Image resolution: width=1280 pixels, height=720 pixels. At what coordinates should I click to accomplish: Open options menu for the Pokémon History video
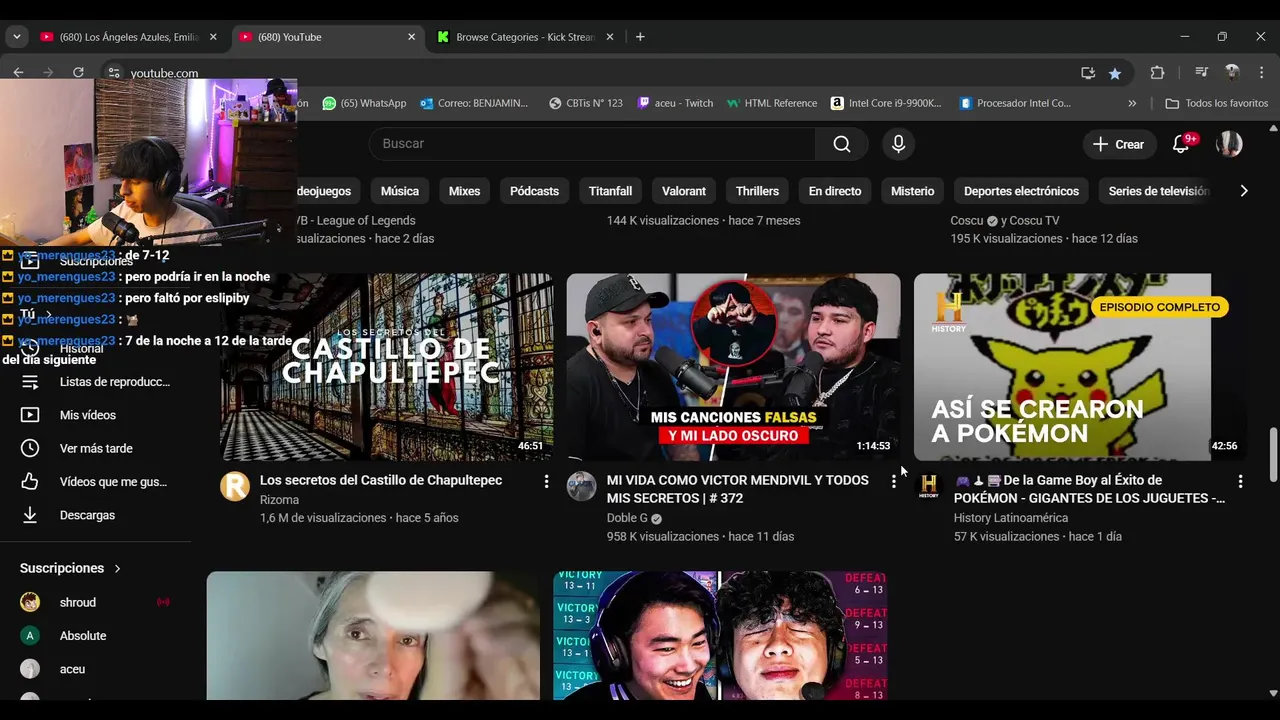(1240, 481)
